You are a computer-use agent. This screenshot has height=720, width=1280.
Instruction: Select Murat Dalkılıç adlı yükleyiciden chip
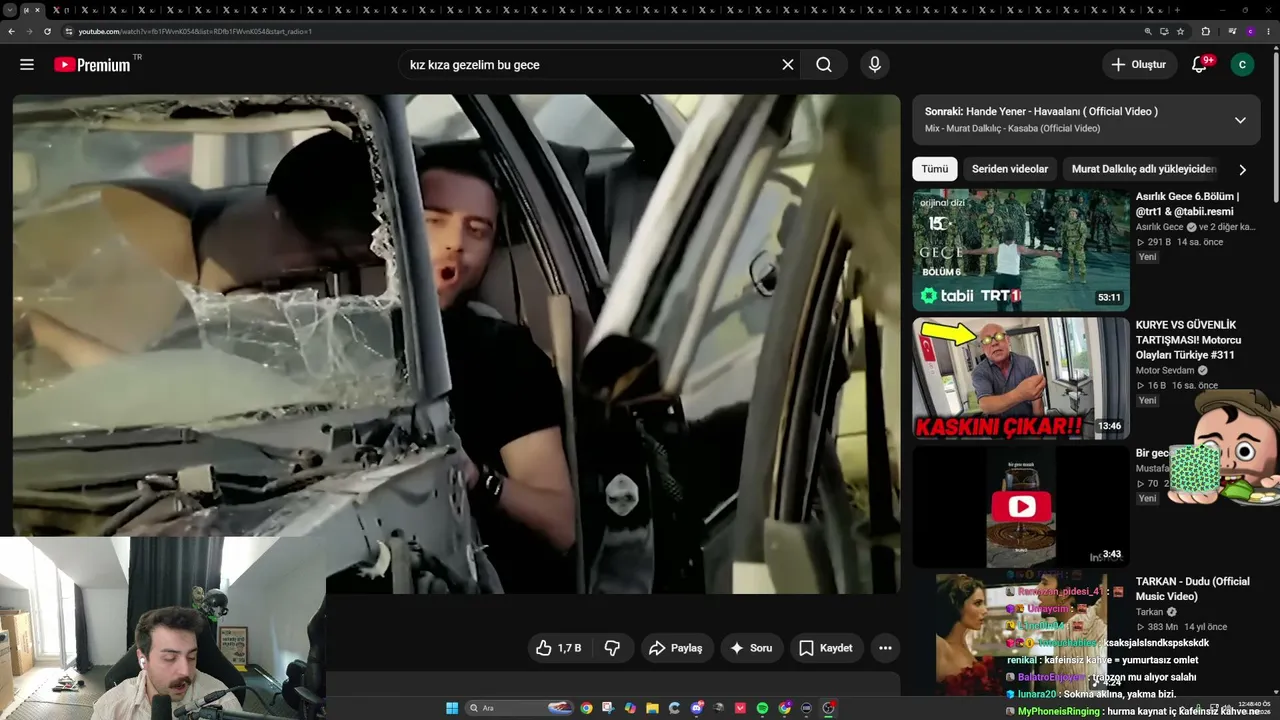coord(1144,169)
